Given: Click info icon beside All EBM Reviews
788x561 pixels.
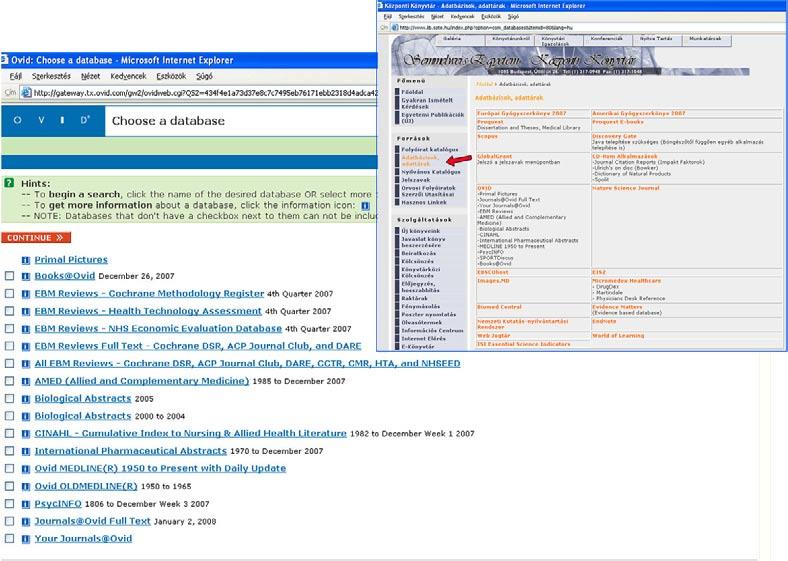Looking at the screenshot, I should [26, 363].
